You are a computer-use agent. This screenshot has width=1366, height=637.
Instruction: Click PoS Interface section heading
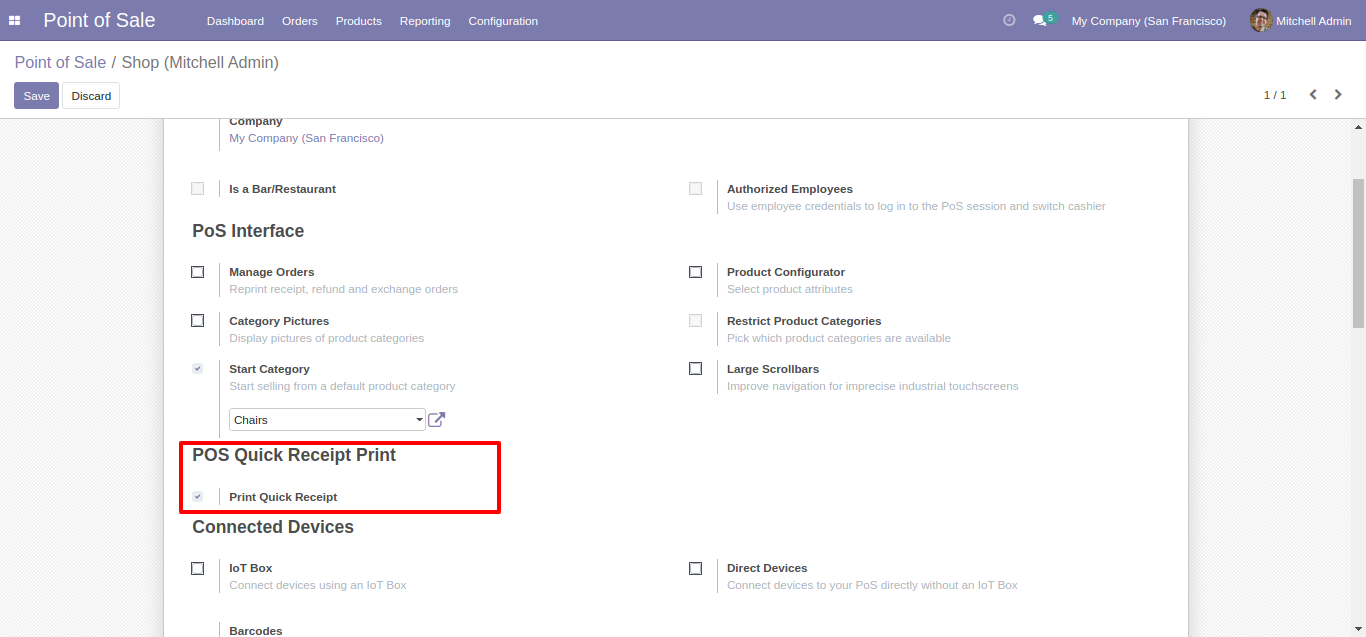coord(248,231)
